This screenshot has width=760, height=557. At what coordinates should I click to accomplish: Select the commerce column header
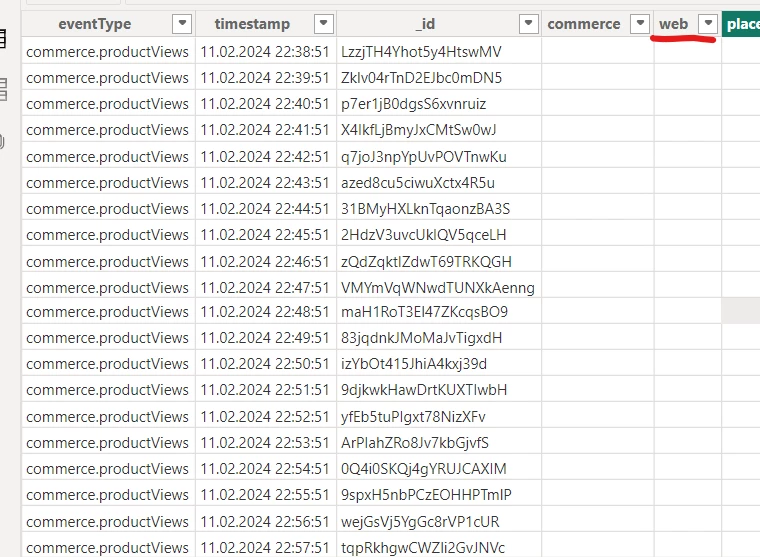tap(584, 24)
